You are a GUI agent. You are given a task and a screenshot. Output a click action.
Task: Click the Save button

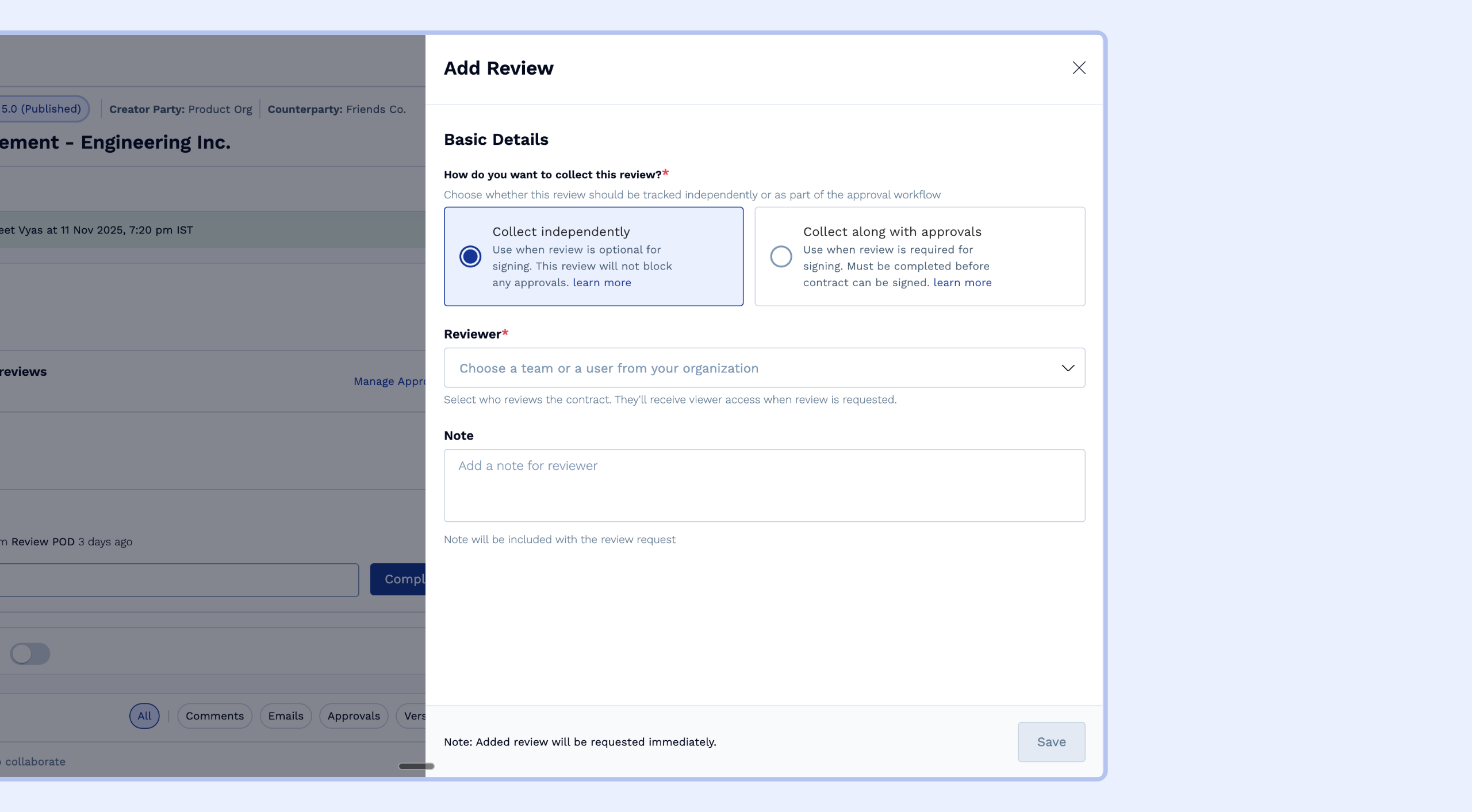(x=1051, y=742)
